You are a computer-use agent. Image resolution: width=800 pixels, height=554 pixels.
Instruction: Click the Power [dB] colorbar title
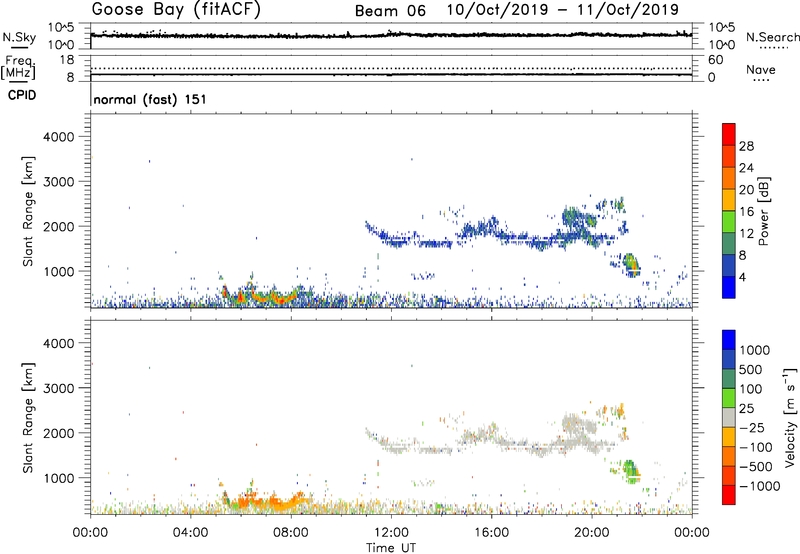click(x=763, y=211)
